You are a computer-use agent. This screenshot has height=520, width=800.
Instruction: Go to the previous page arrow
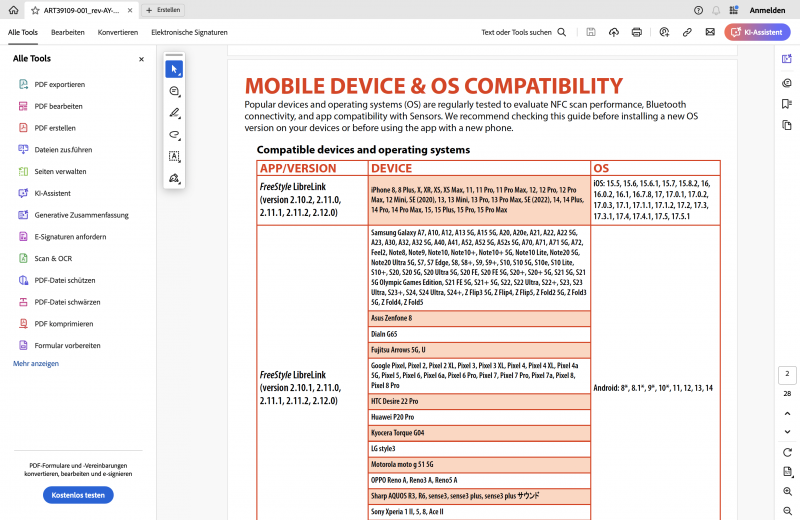(x=787, y=413)
